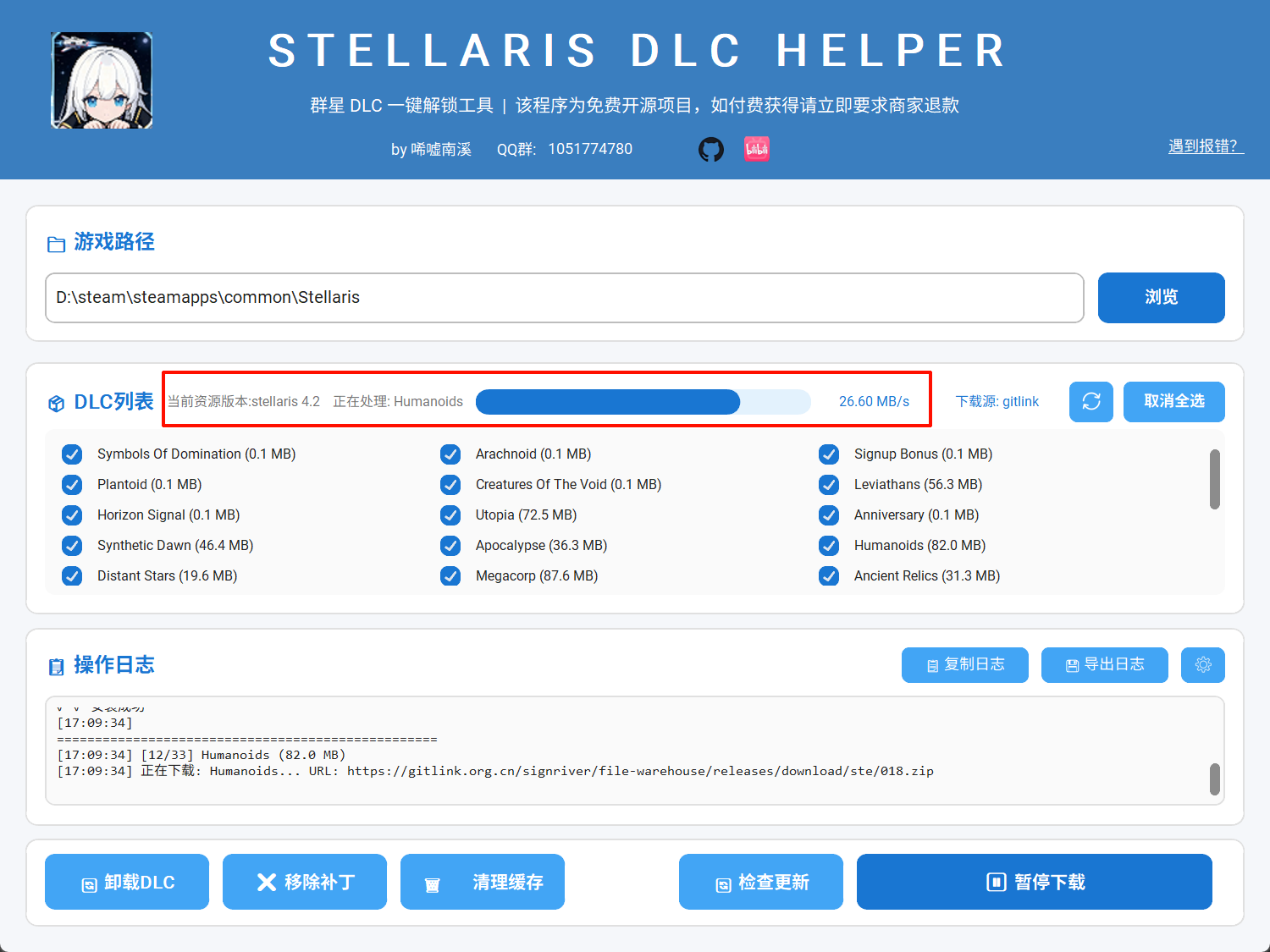Screen dimensions: 1270x952
Task: Click the STELLARIS DLC HELPER title
Action: click(638, 51)
